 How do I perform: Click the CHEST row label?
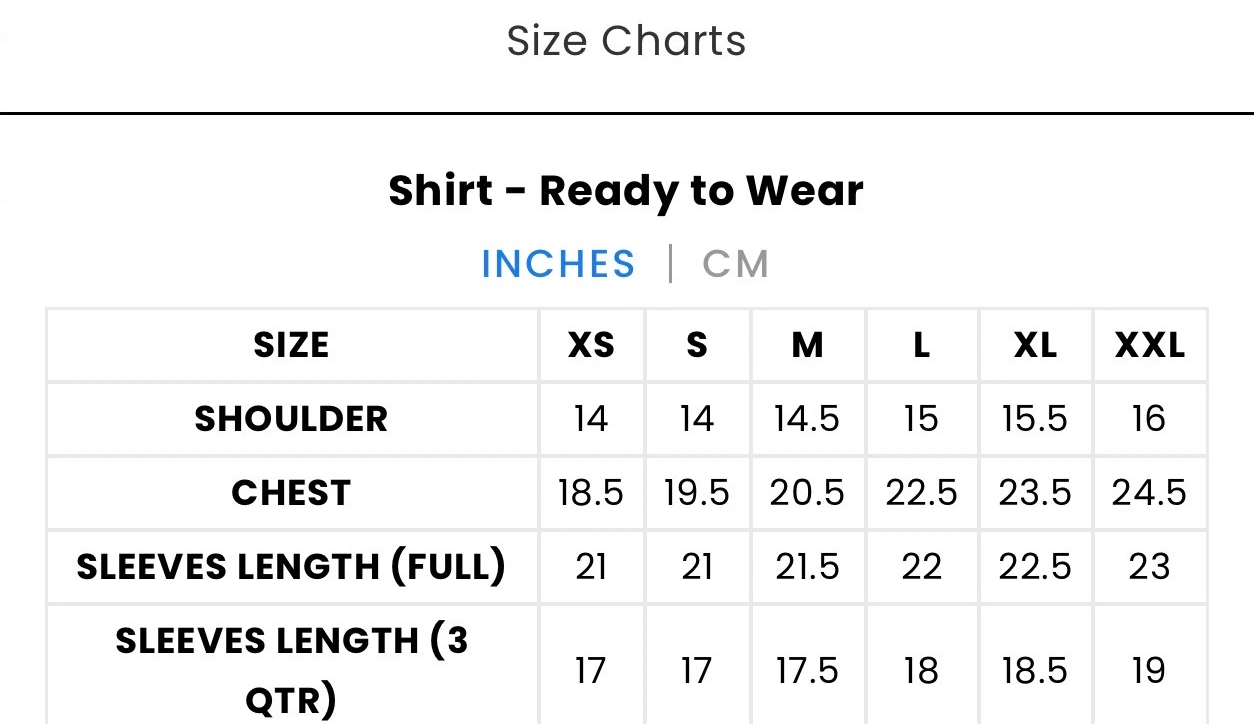point(291,493)
